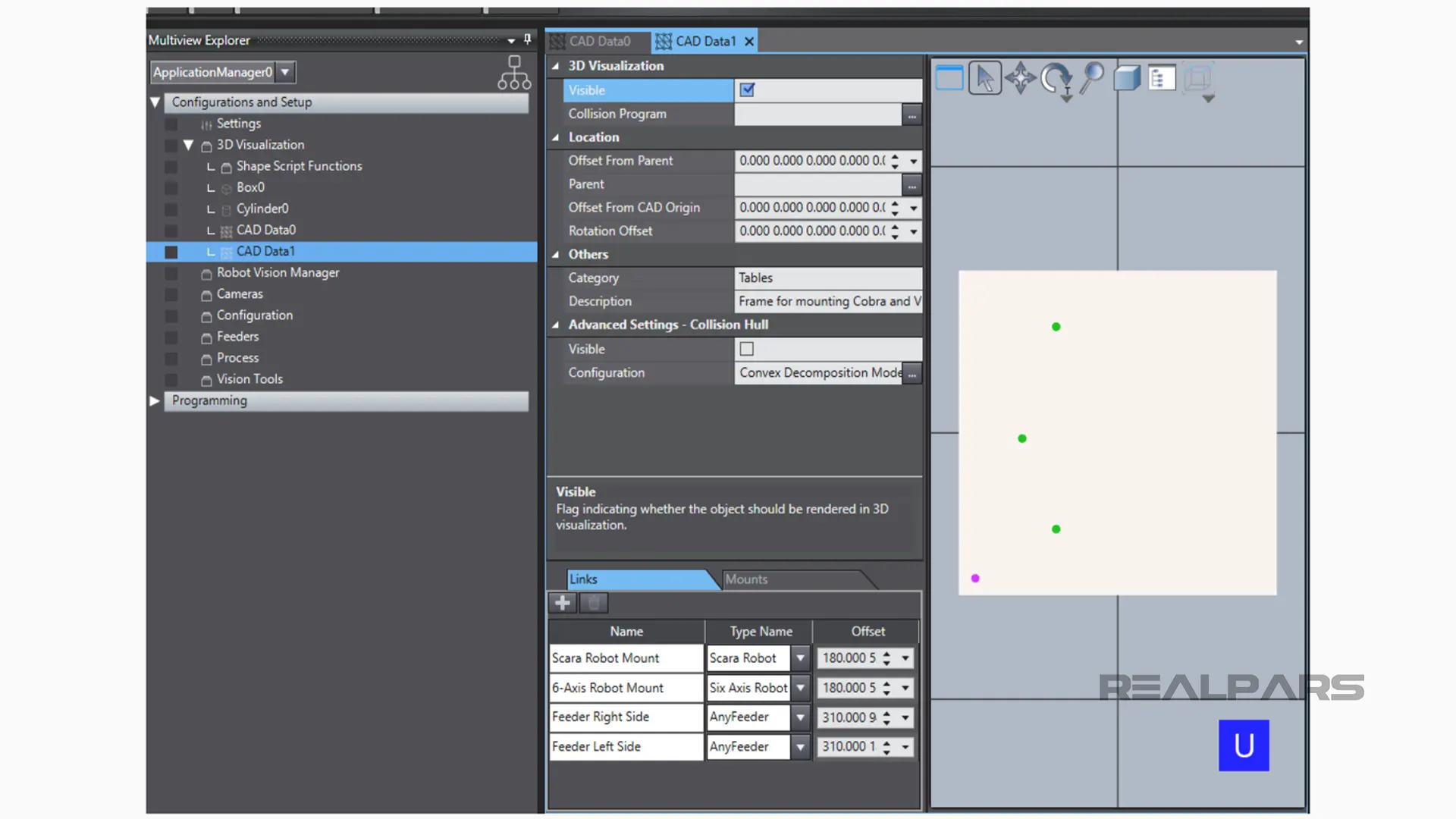Add a new link with plus button

pos(562,603)
